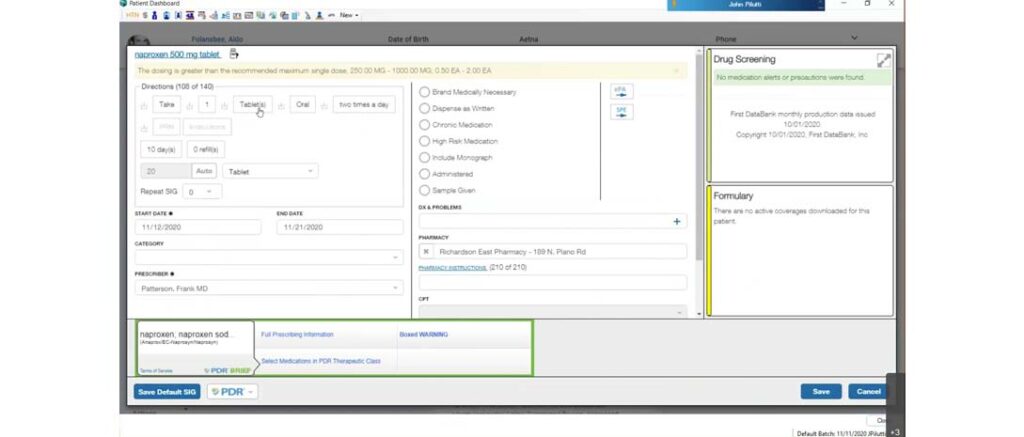The width and height of the screenshot is (1024, 437).
Task: Click the two times a day frequency field
Action: pos(364,105)
